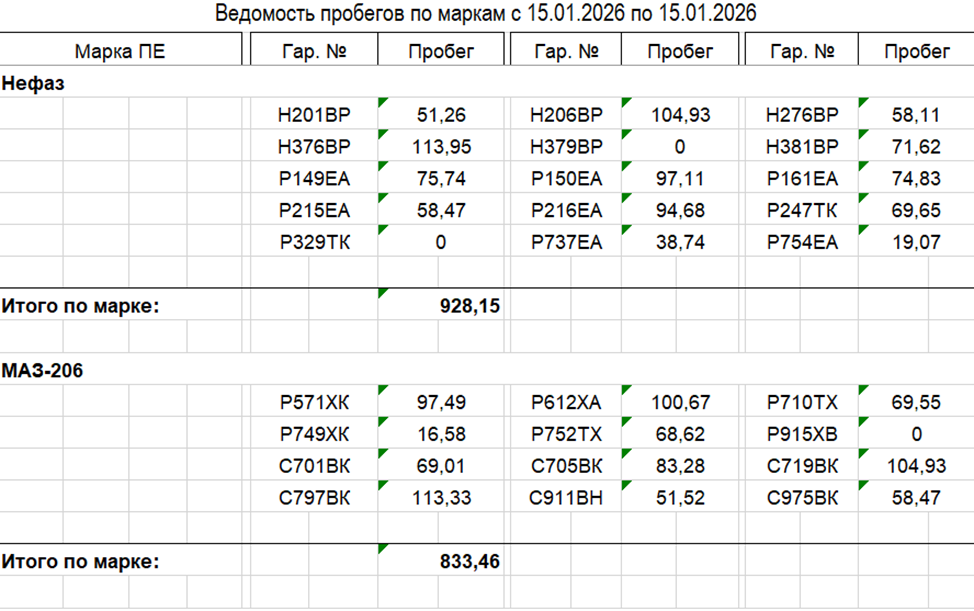Select garage number cell Р915ХВ

[802, 435]
